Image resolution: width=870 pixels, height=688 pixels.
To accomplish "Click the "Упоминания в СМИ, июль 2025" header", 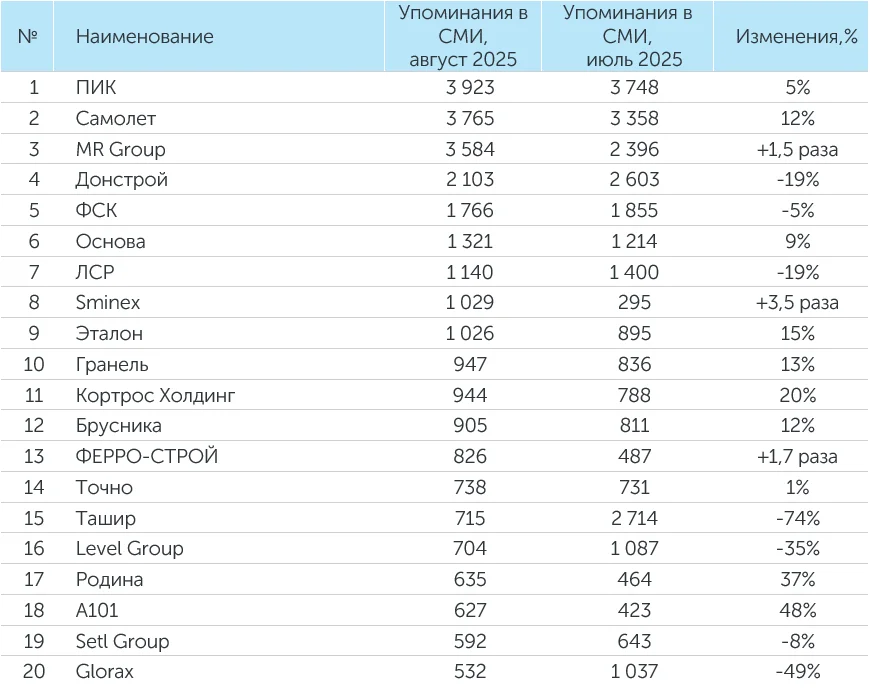I will pyautogui.click(x=627, y=37).
